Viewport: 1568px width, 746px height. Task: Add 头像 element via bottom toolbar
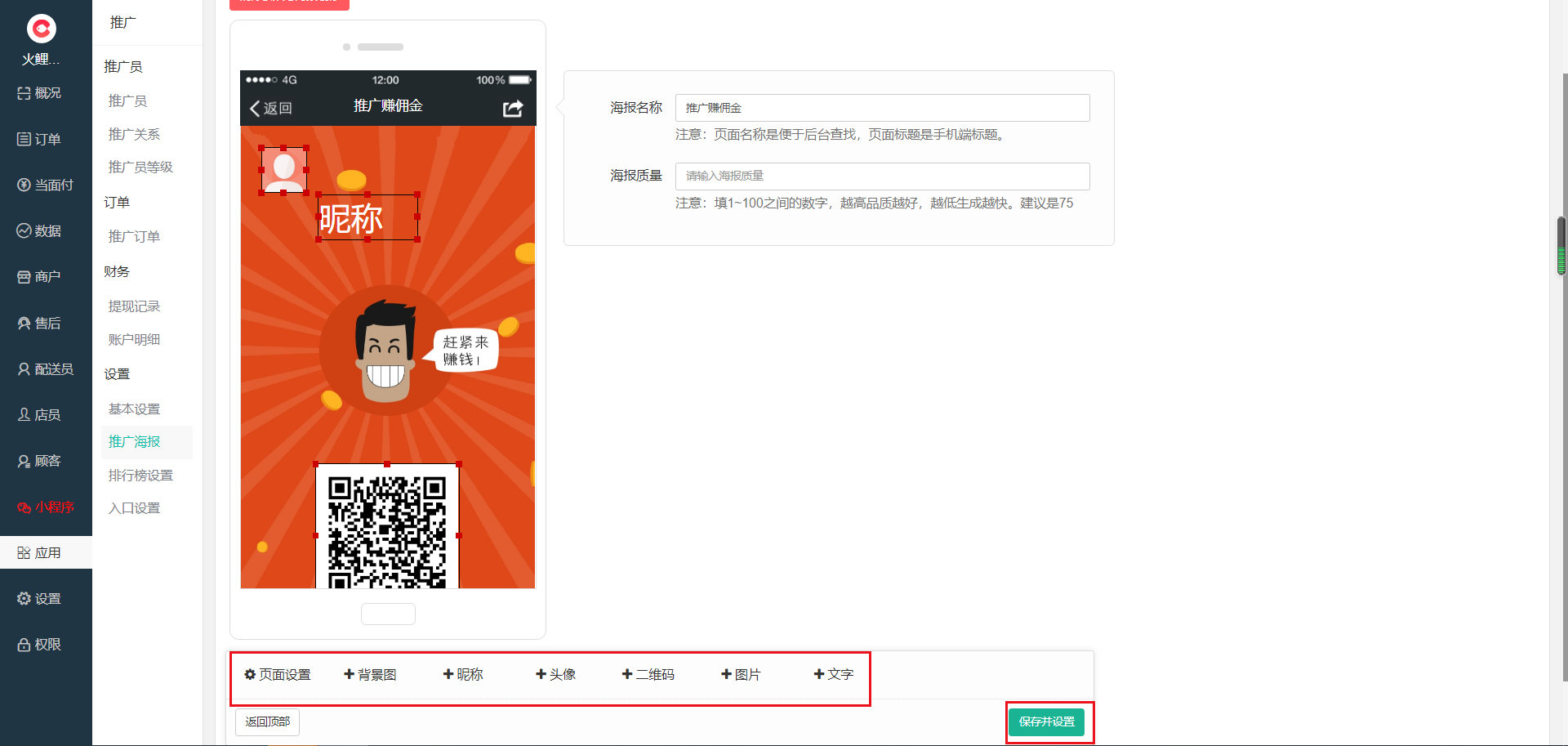(555, 674)
